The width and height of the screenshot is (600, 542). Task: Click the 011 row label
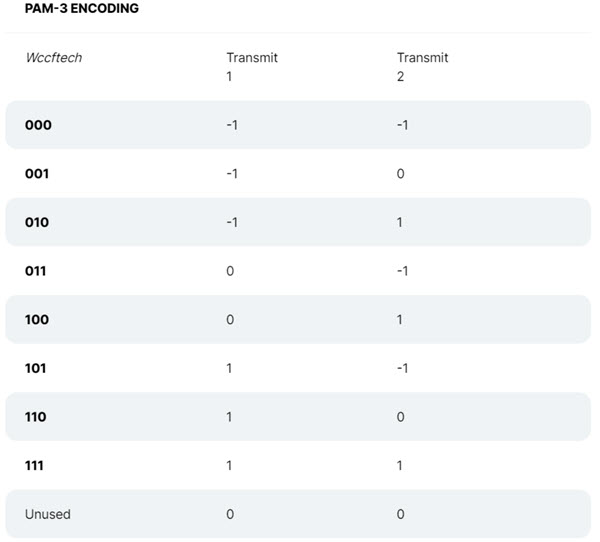(35, 271)
